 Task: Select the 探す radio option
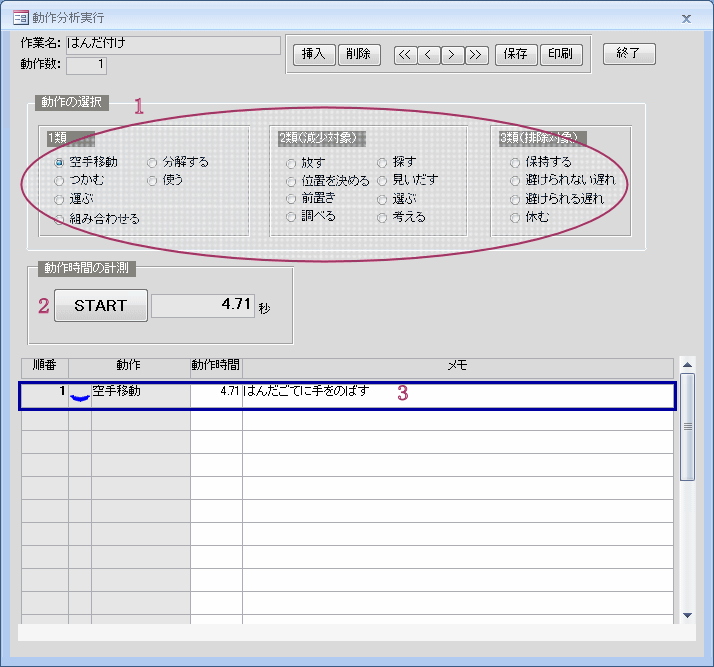tap(382, 163)
